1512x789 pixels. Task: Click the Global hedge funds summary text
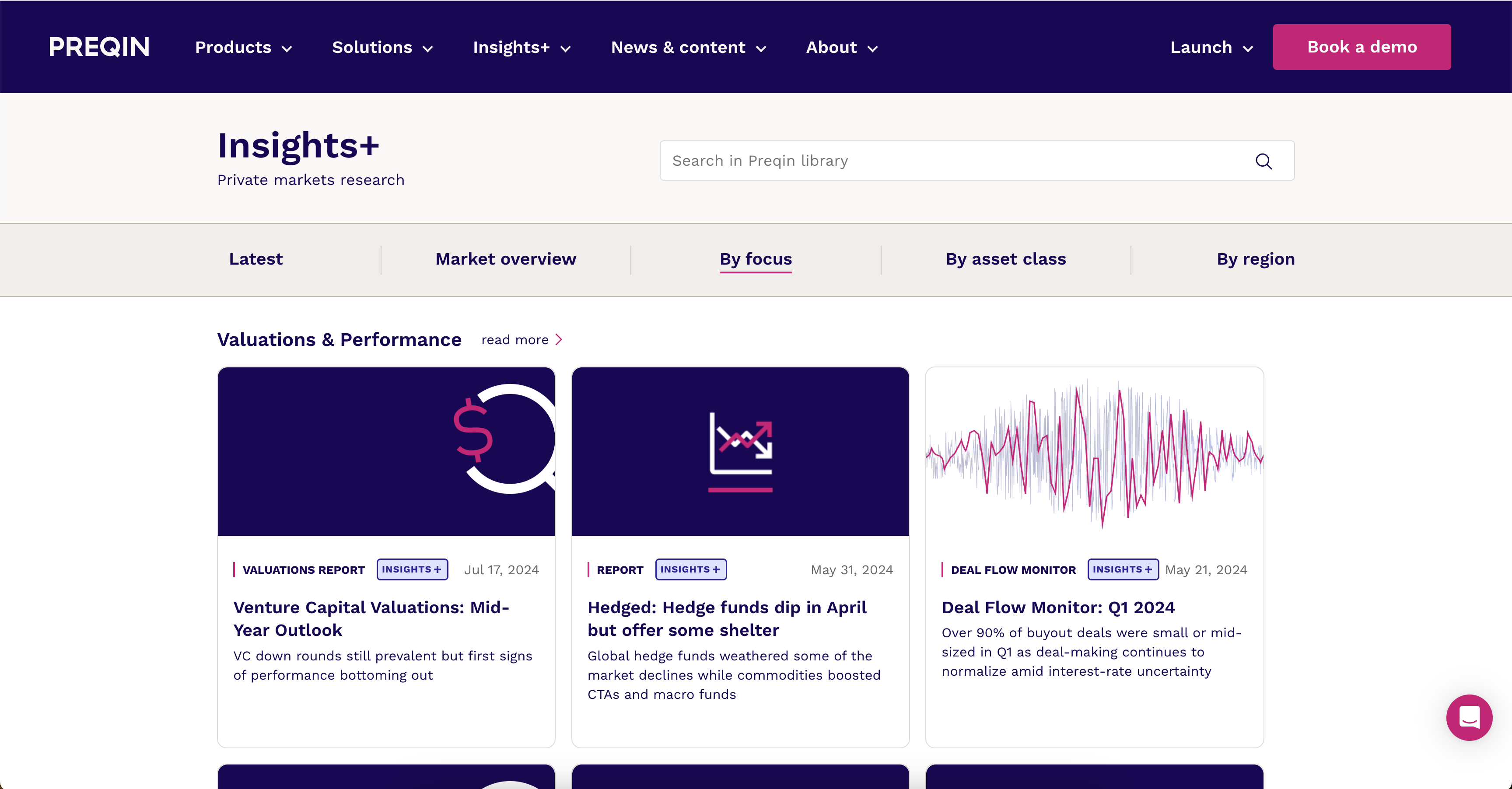click(734, 675)
